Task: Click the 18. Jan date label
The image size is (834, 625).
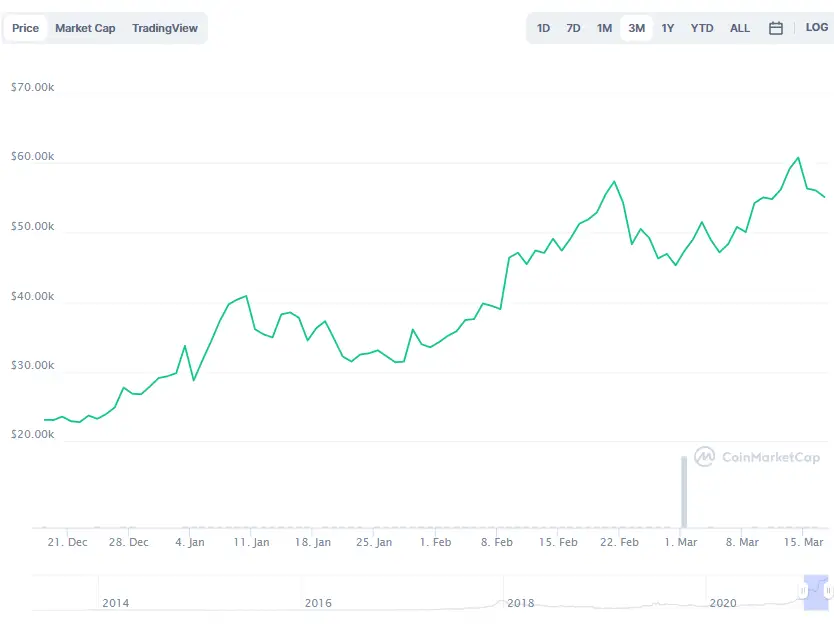Action: 313,542
